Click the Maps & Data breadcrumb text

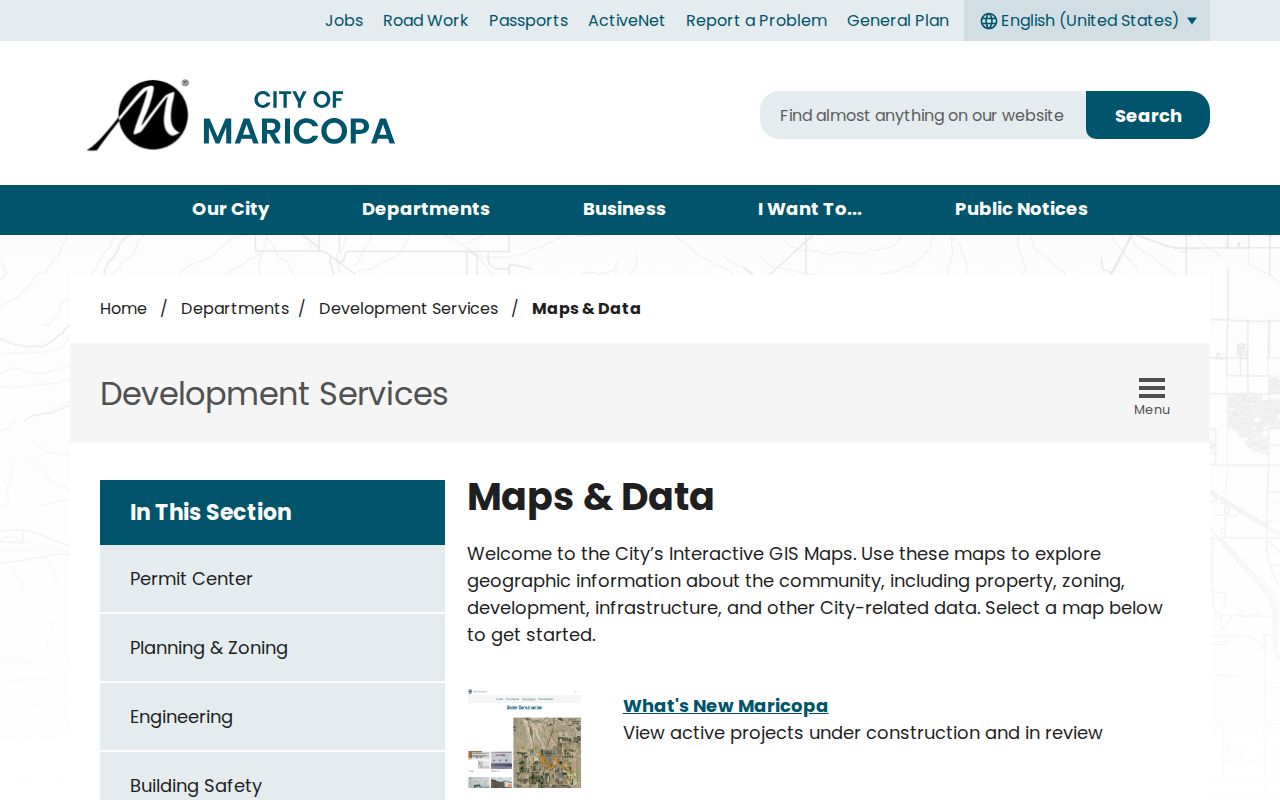586,308
